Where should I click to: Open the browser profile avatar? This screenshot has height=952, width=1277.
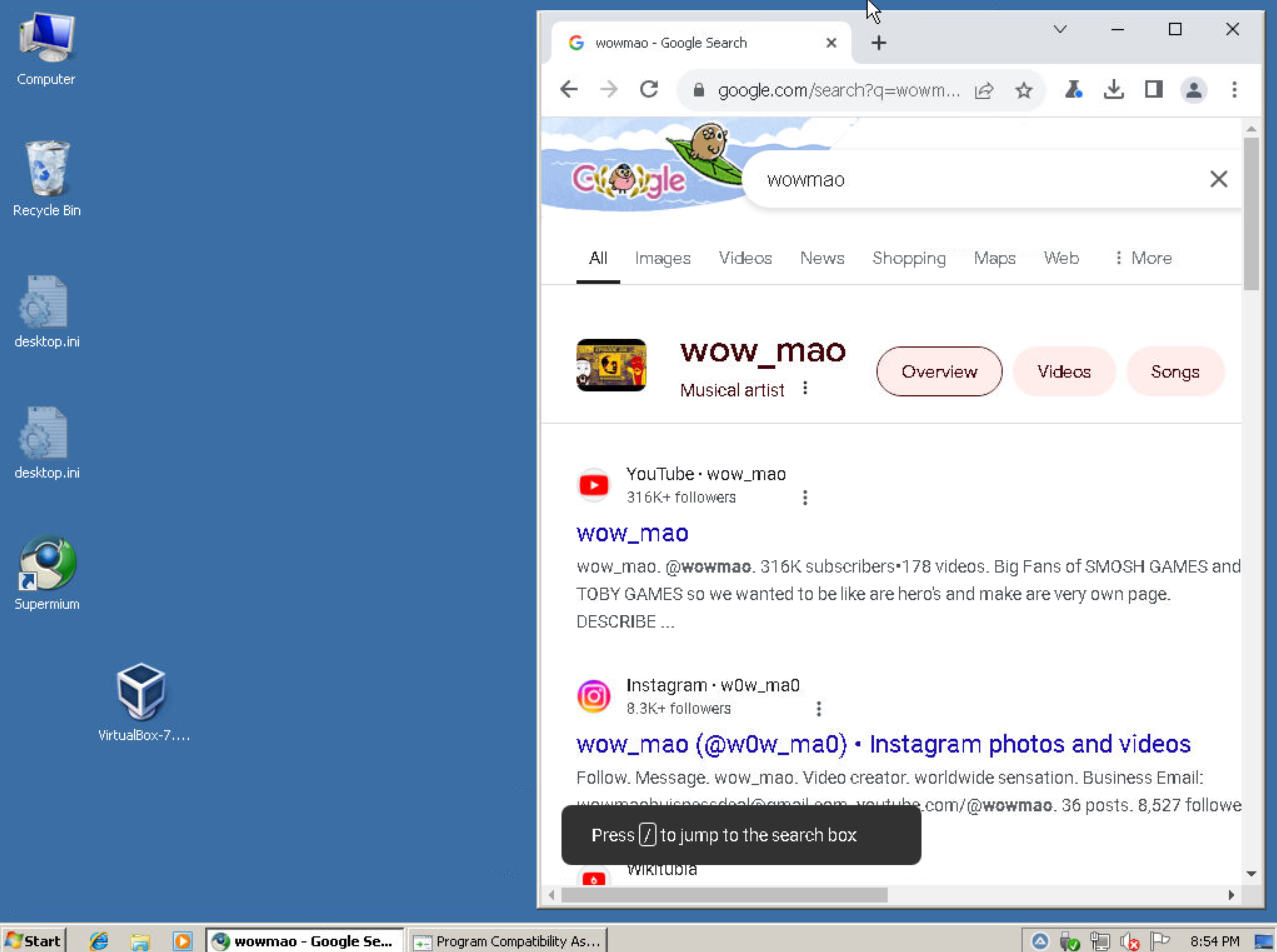click(x=1194, y=90)
